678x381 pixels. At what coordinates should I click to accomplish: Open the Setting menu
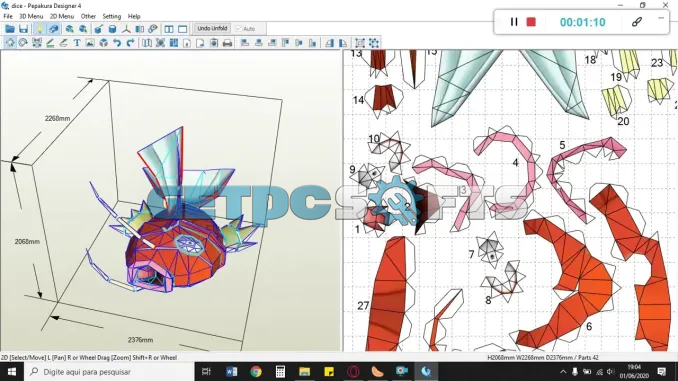click(x=112, y=16)
